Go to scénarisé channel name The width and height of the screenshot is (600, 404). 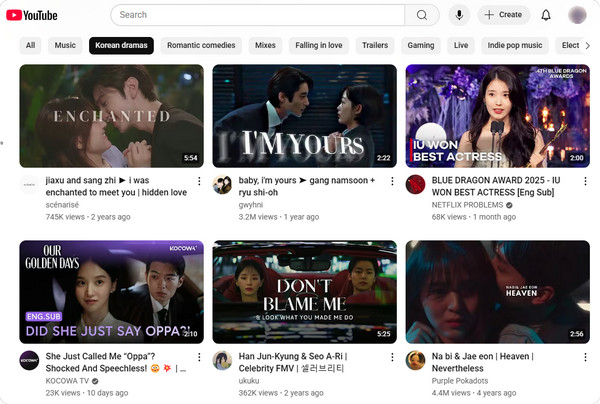(x=62, y=205)
